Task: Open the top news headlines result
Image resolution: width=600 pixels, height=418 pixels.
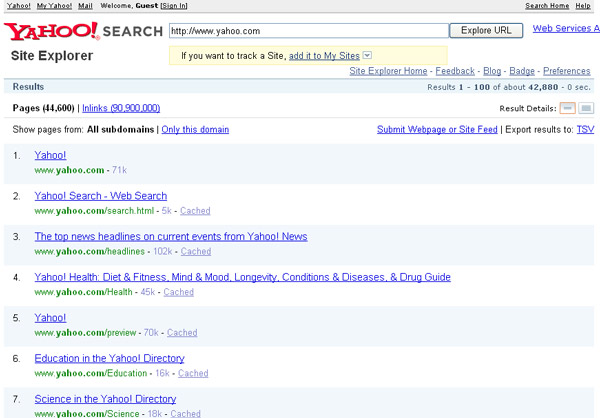Action: pyautogui.click(x=171, y=237)
